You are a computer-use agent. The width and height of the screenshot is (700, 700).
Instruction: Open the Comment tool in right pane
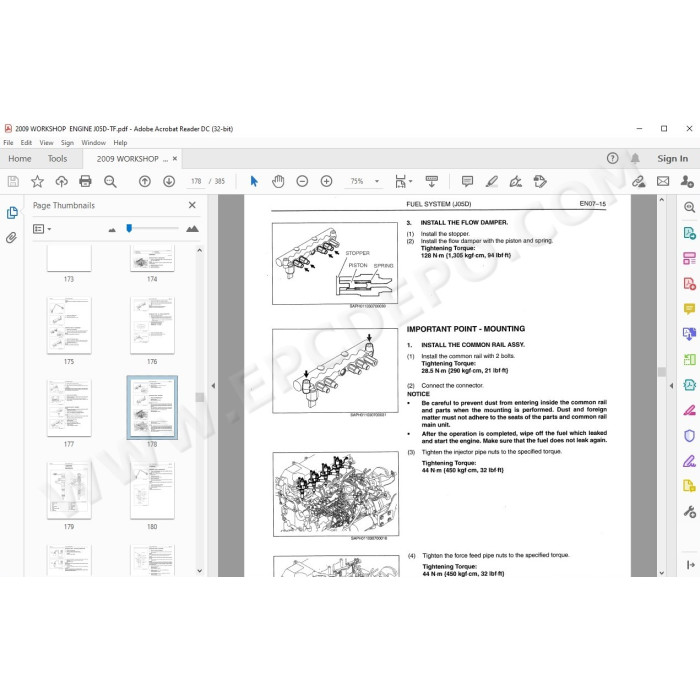tap(689, 308)
